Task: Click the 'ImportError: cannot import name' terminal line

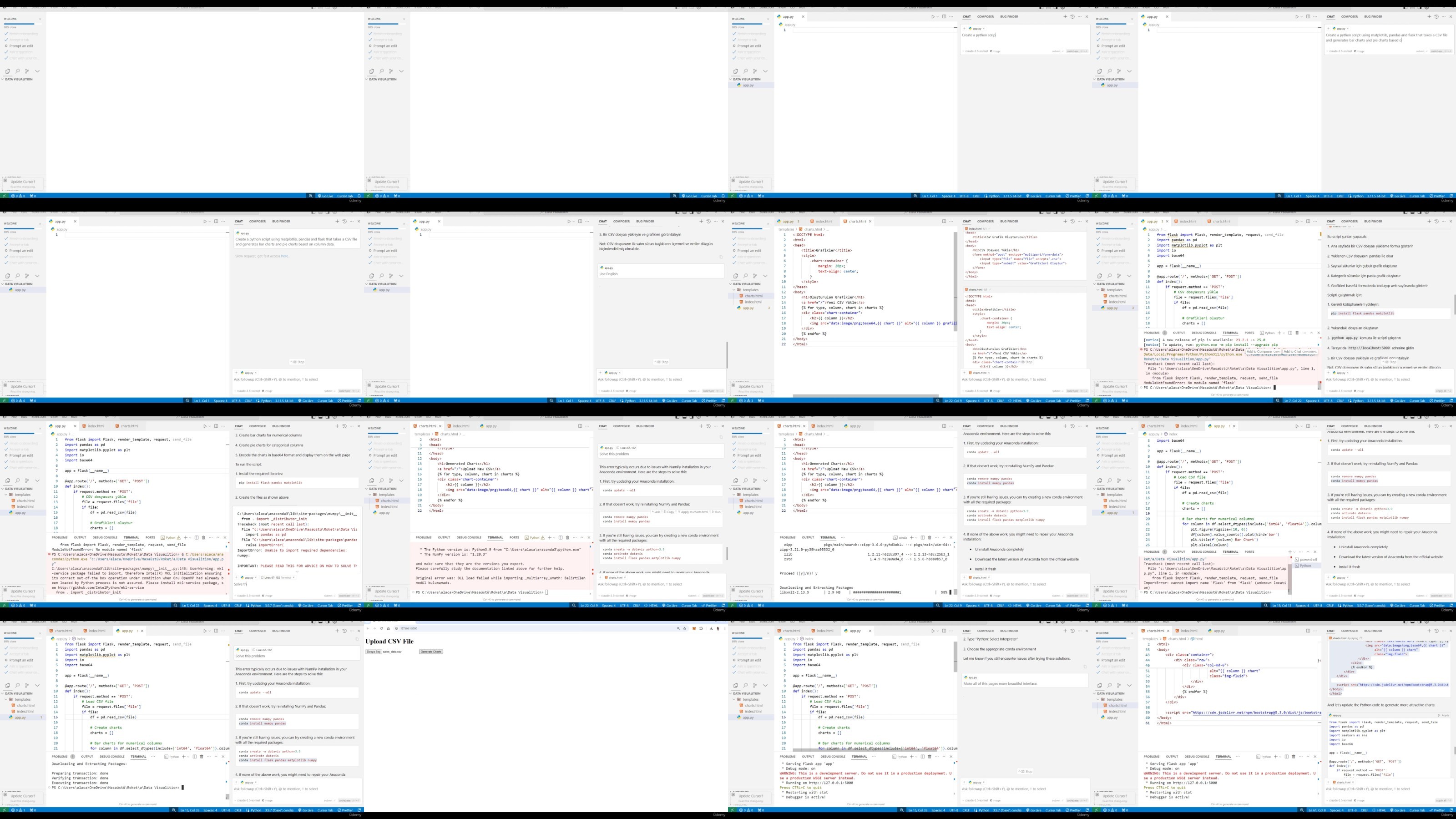Action: 1215,583
